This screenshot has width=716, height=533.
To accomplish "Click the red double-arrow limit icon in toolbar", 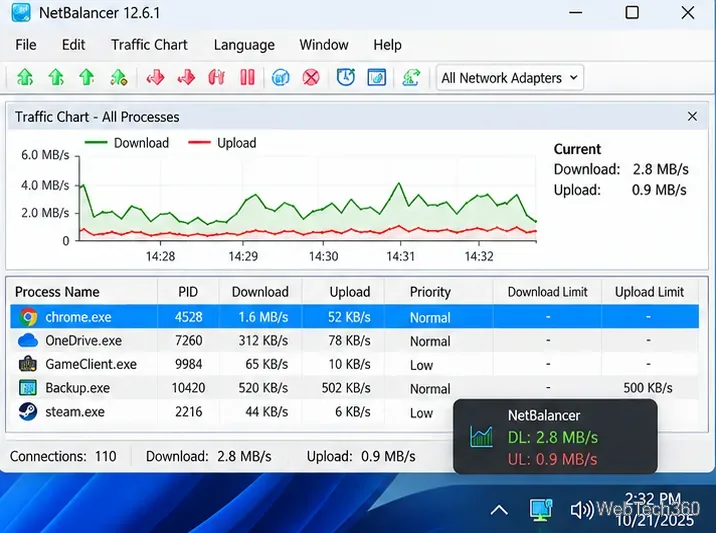I will pyautogui.click(x=216, y=78).
